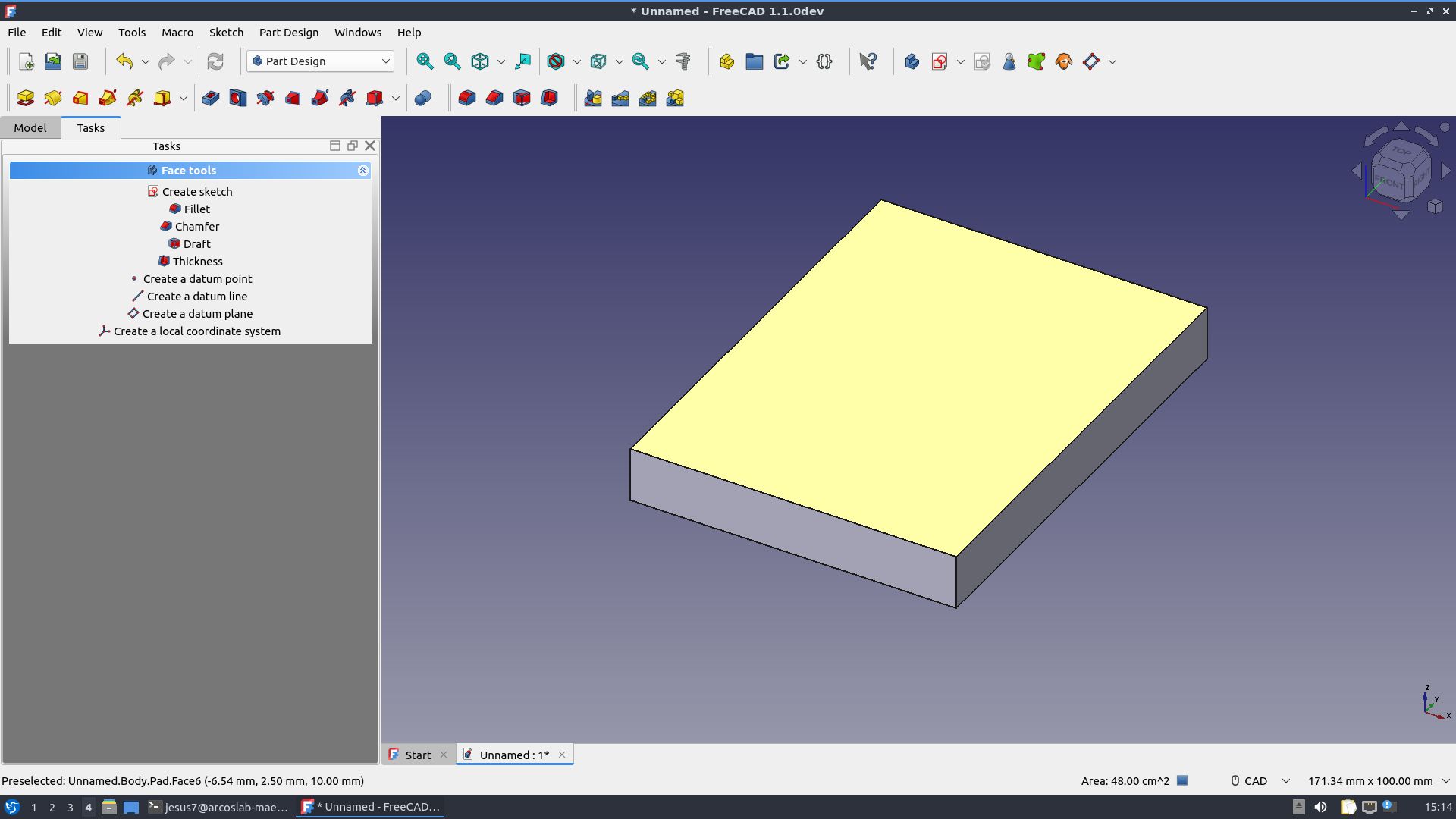Screen dimensions: 1456x819
Task: Create a group with the blue folder icon
Action: (754, 61)
